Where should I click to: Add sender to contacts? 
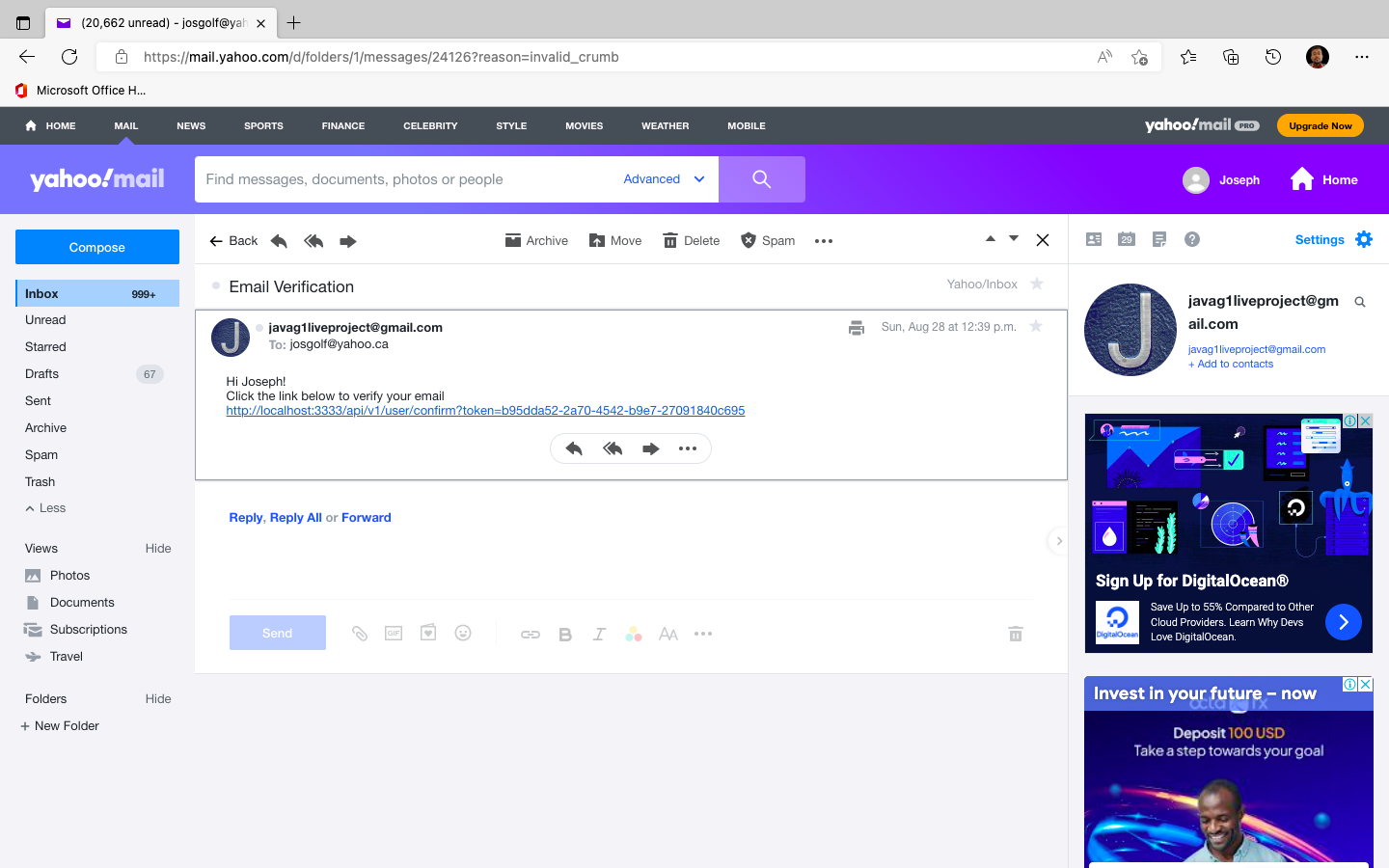click(1230, 364)
